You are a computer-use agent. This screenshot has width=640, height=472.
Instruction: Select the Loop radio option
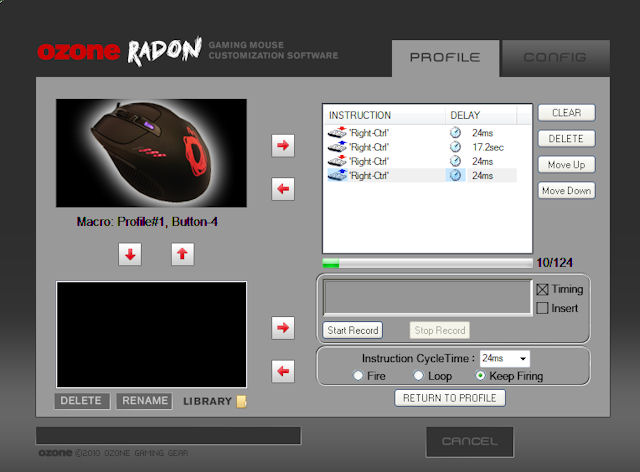coord(418,376)
